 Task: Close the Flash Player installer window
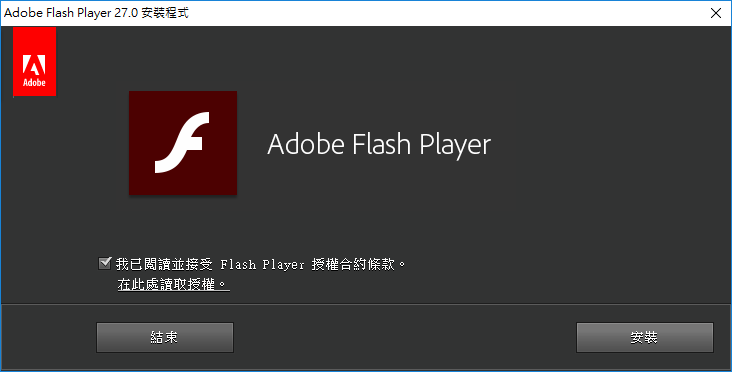click(x=716, y=13)
